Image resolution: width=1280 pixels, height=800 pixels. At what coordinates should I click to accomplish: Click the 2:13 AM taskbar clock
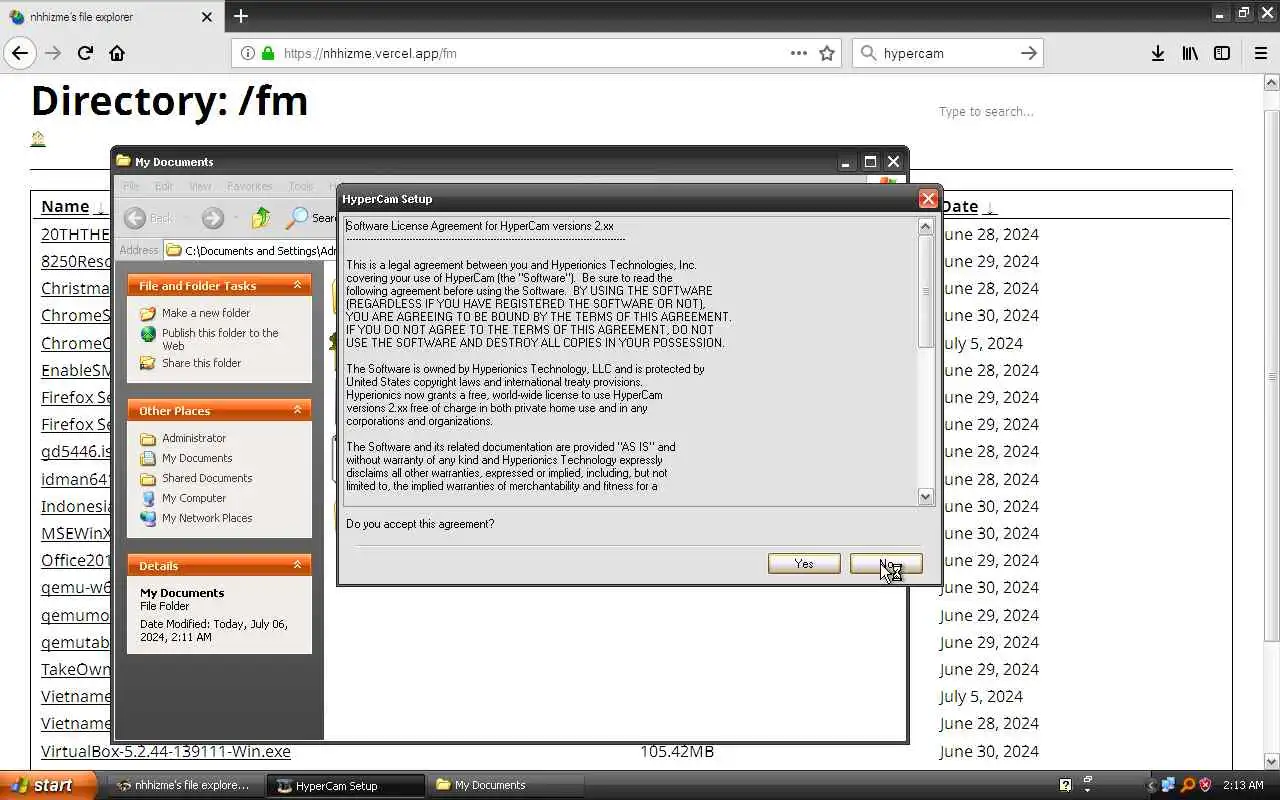(1244, 785)
